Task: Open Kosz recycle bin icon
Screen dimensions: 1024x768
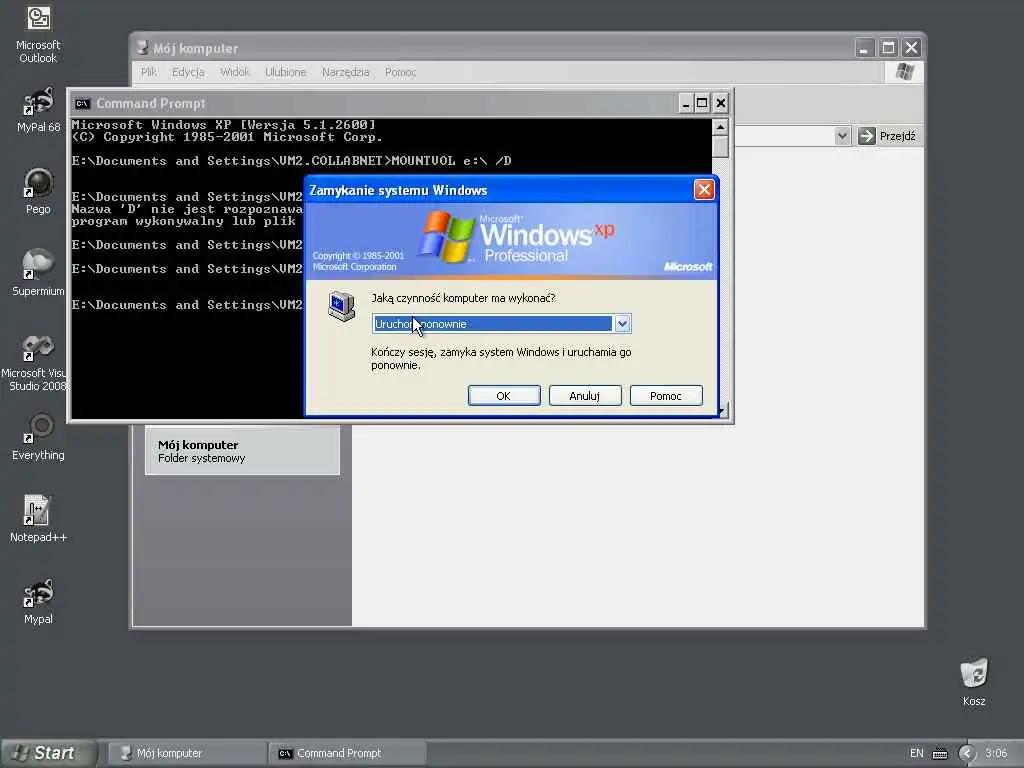Action: (974, 682)
